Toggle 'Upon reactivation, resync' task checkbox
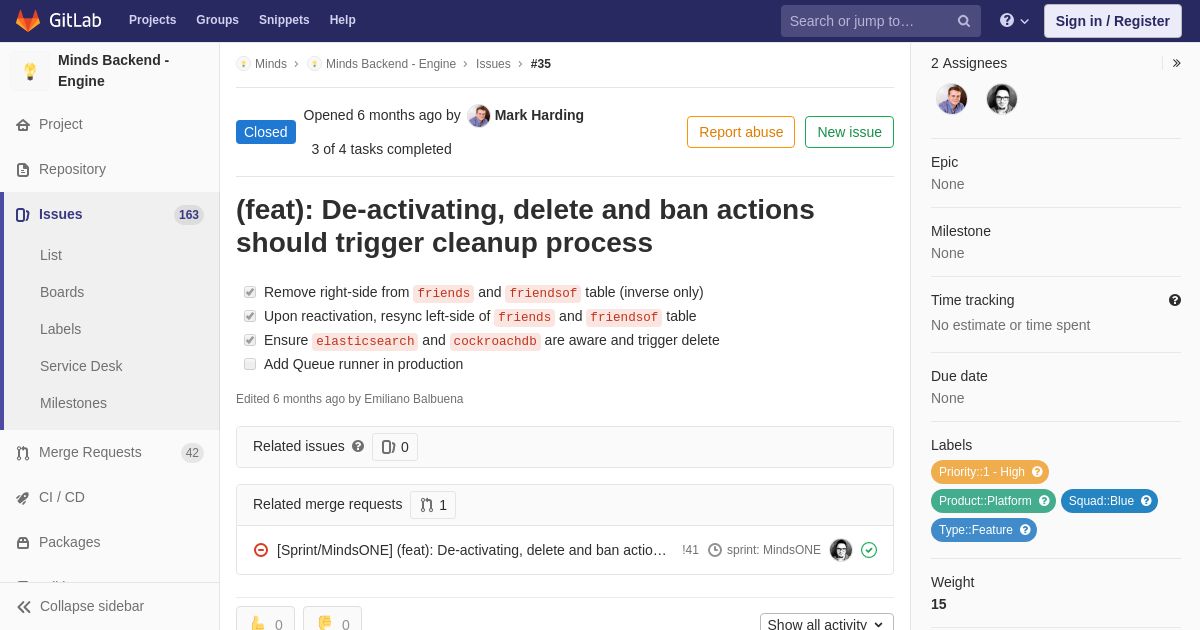The width and height of the screenshot is (1200, 630). click(x=250, y=316)
